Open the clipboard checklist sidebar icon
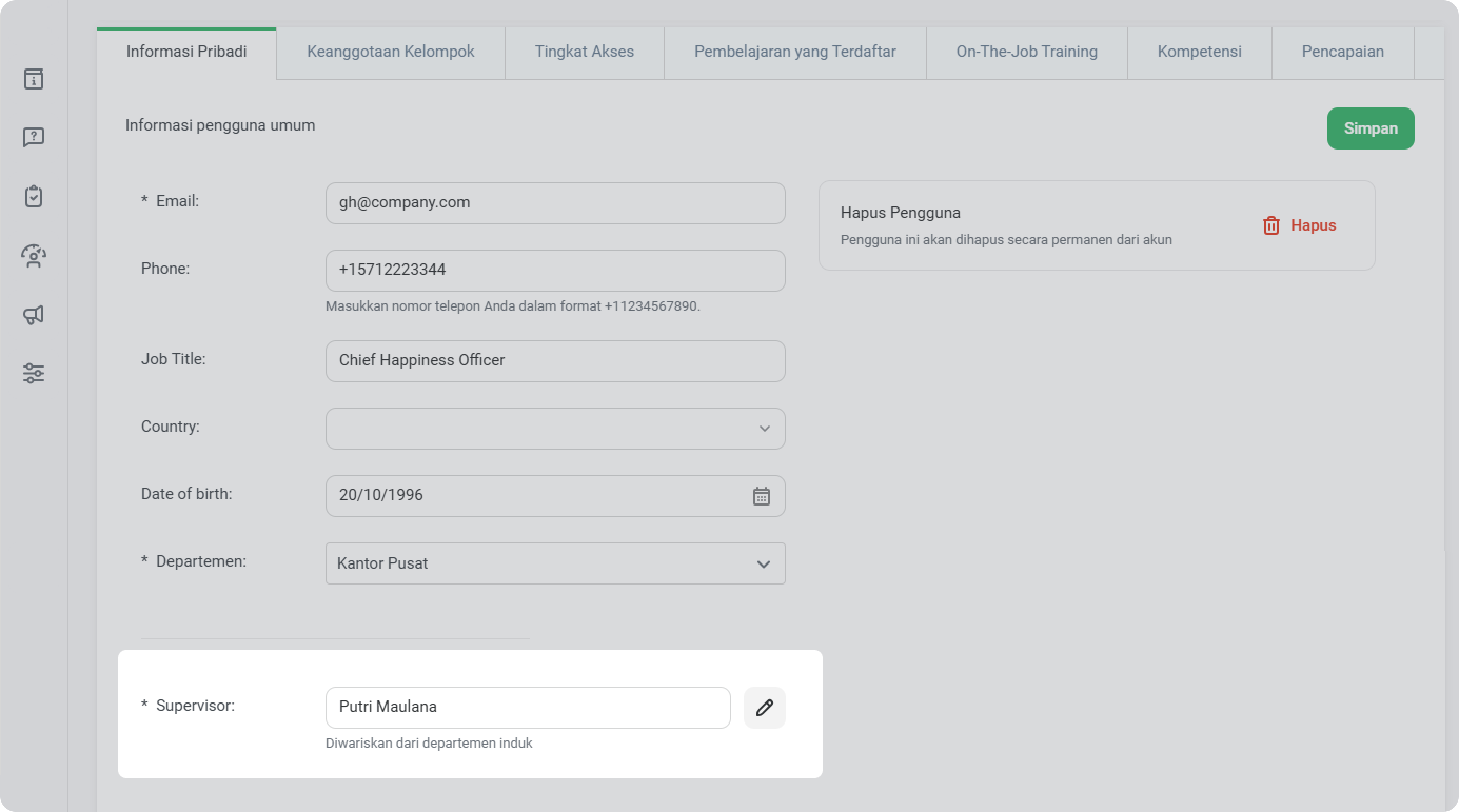 pyautogui.click(x=33, y=196)
